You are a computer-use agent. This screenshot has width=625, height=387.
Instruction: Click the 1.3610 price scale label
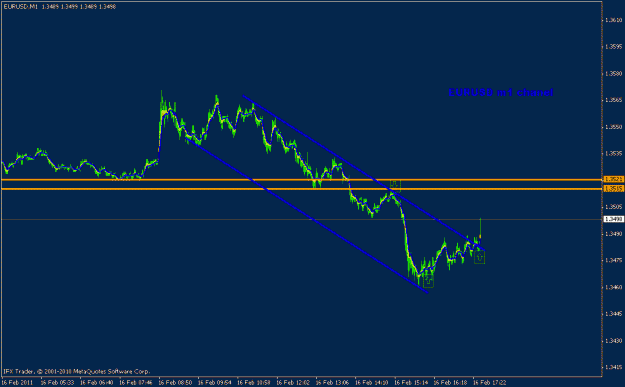(614, 20)
